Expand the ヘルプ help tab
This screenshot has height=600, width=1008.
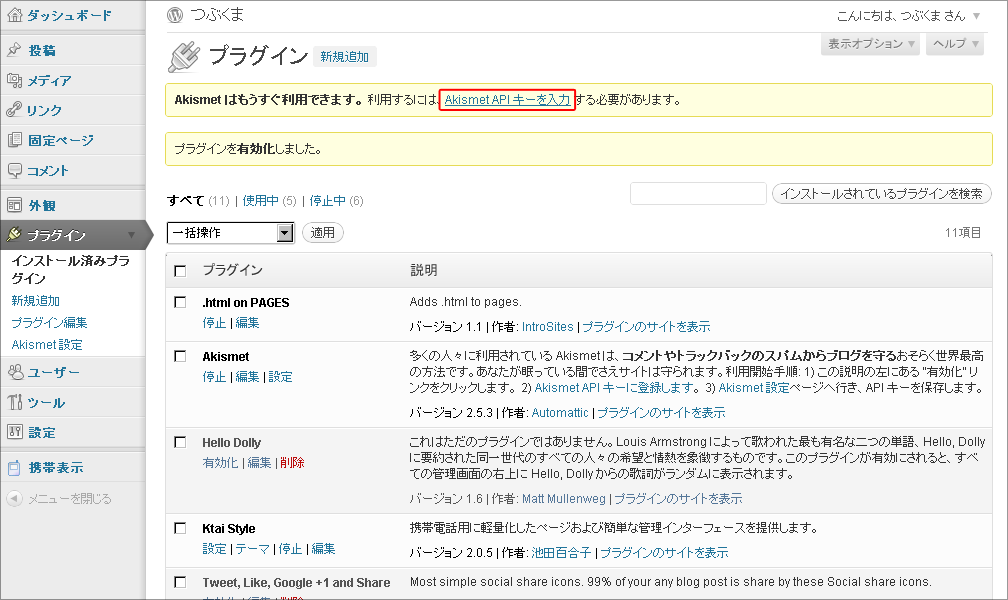[955, 44]
